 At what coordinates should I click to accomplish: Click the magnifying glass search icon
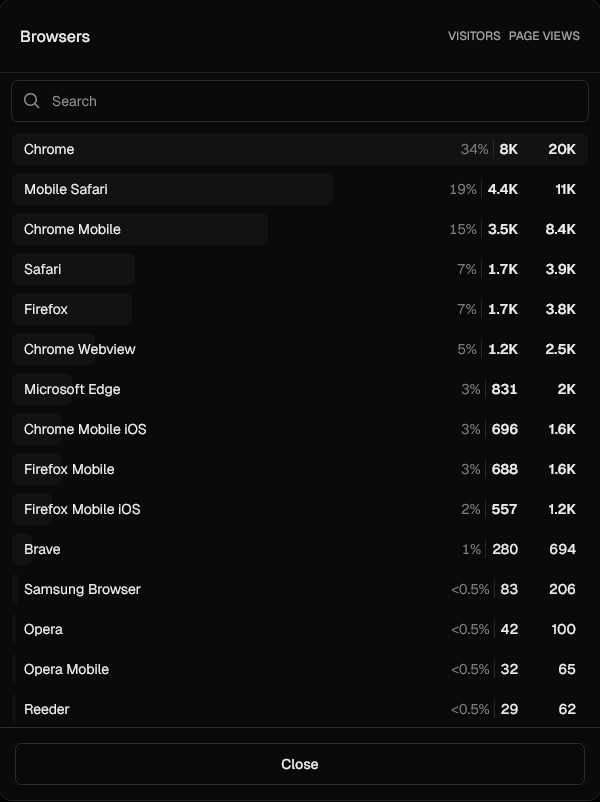(31, 101)
